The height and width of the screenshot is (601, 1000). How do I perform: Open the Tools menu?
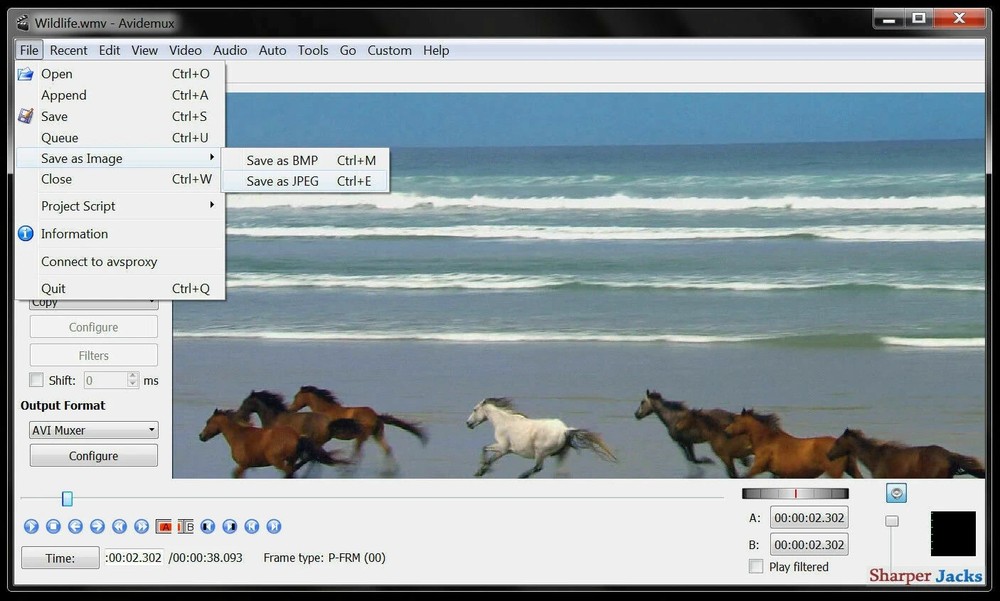coord(312,50)
